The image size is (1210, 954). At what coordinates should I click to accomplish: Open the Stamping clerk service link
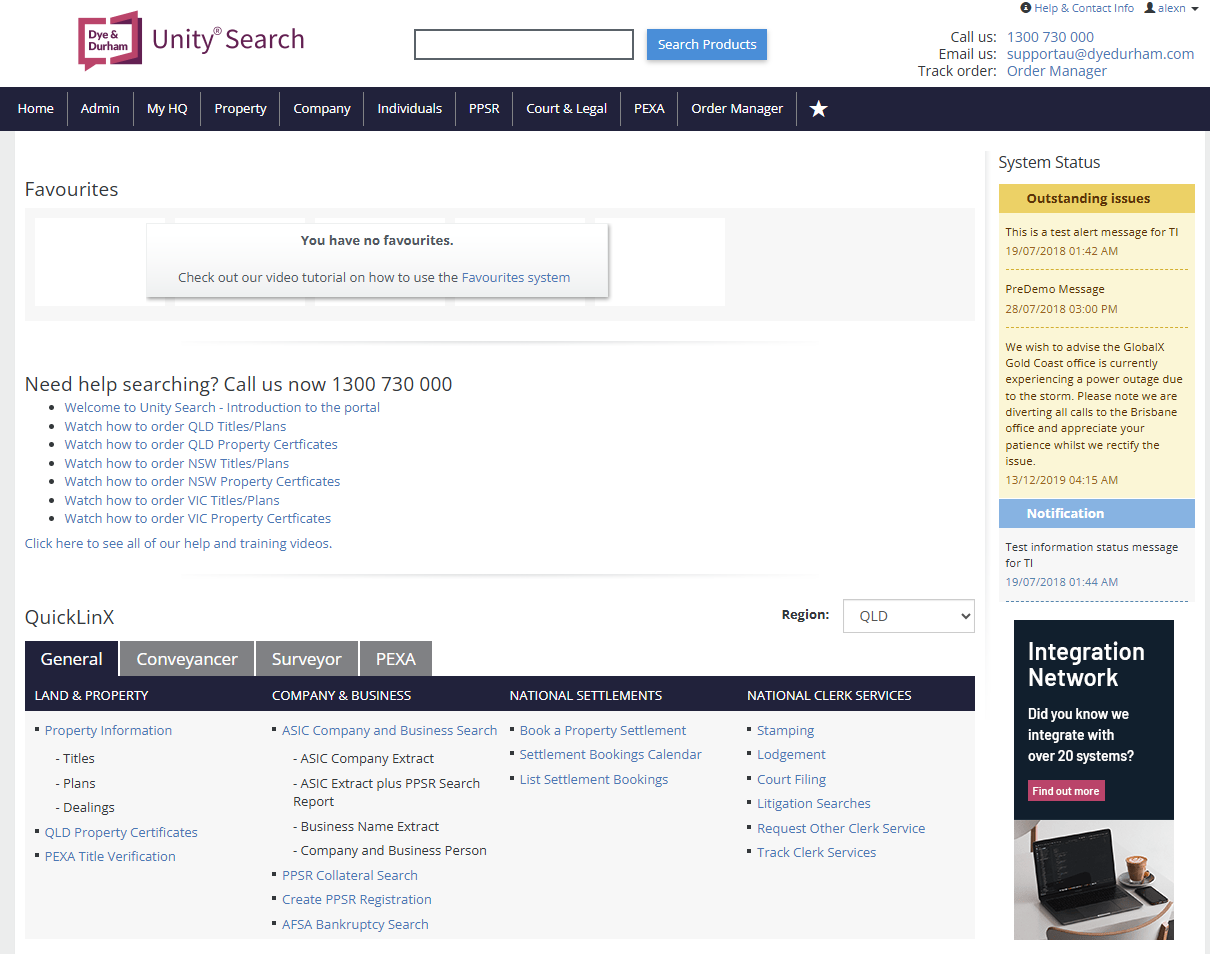pos(785,730)
